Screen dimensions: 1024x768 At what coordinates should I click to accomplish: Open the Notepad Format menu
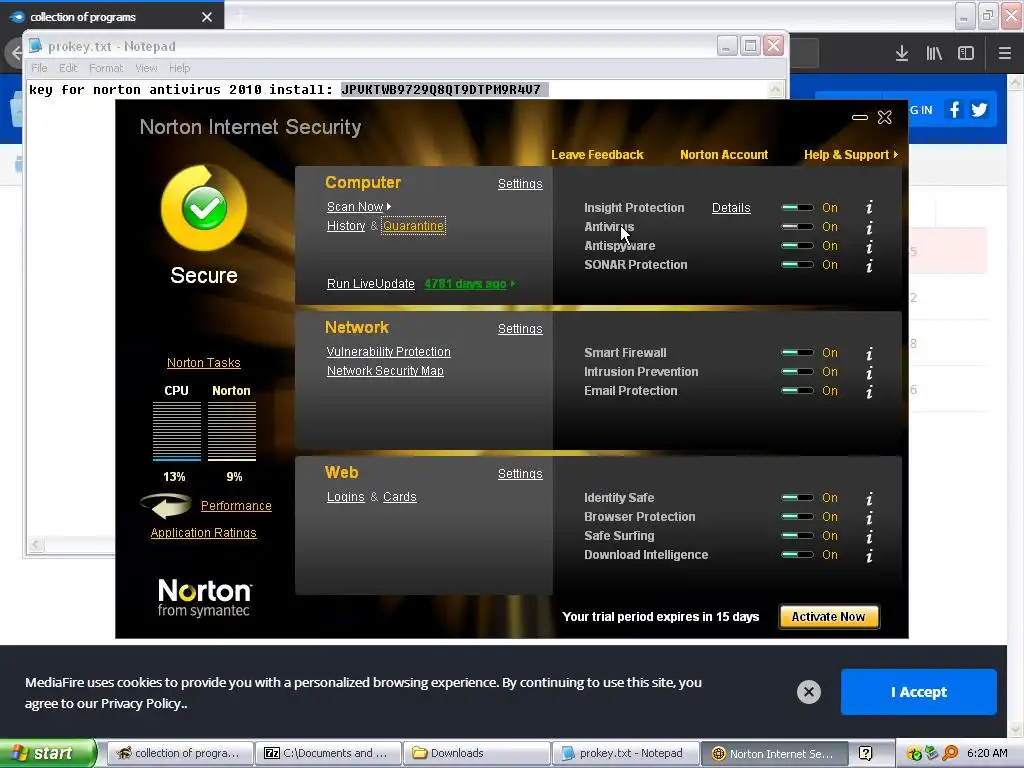click(x=106, y=68)
